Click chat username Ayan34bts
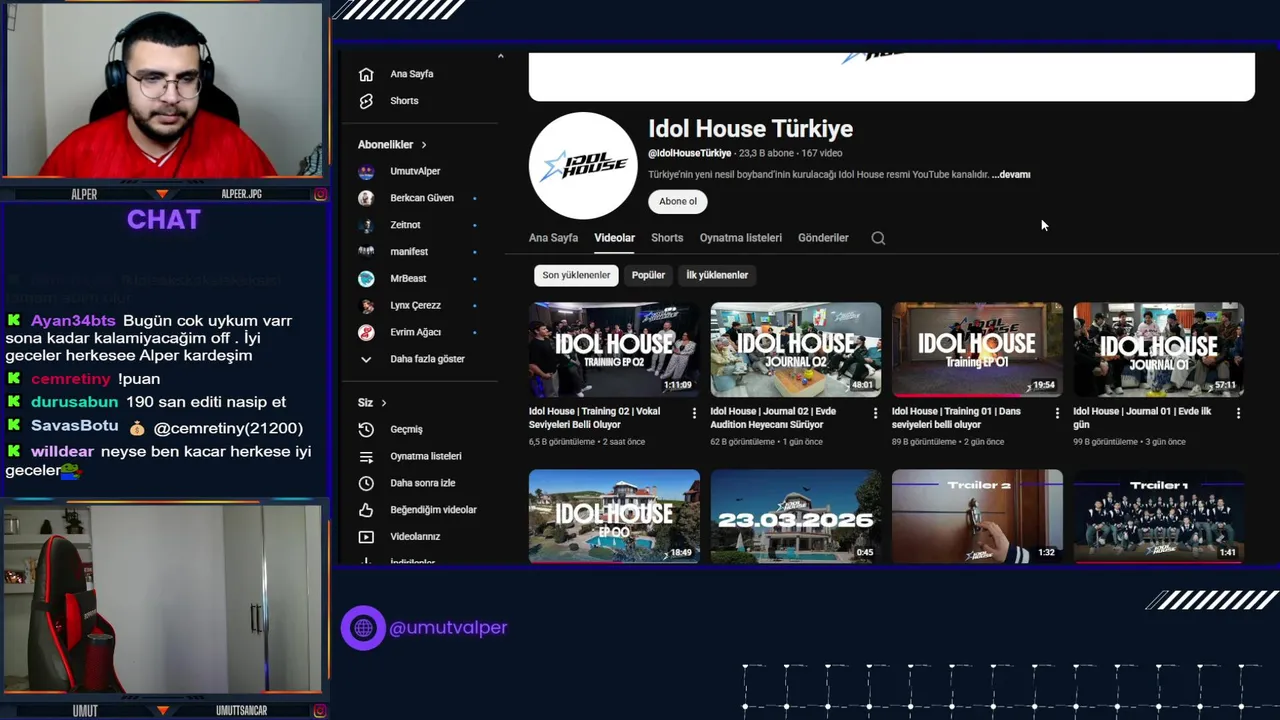1280x720 pixels. click(x=73, y=321)
